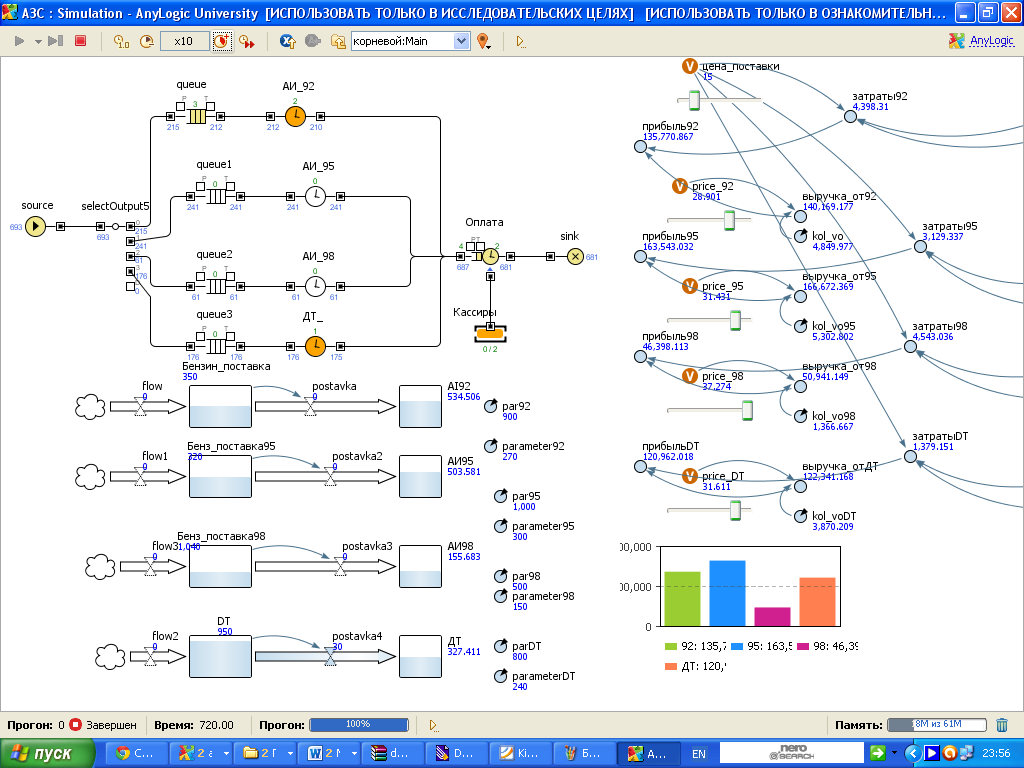The height and width of the screenshot is (768, 1024).
Task: Open the orange location marker dropdown
Action: (x=484, y=41)
